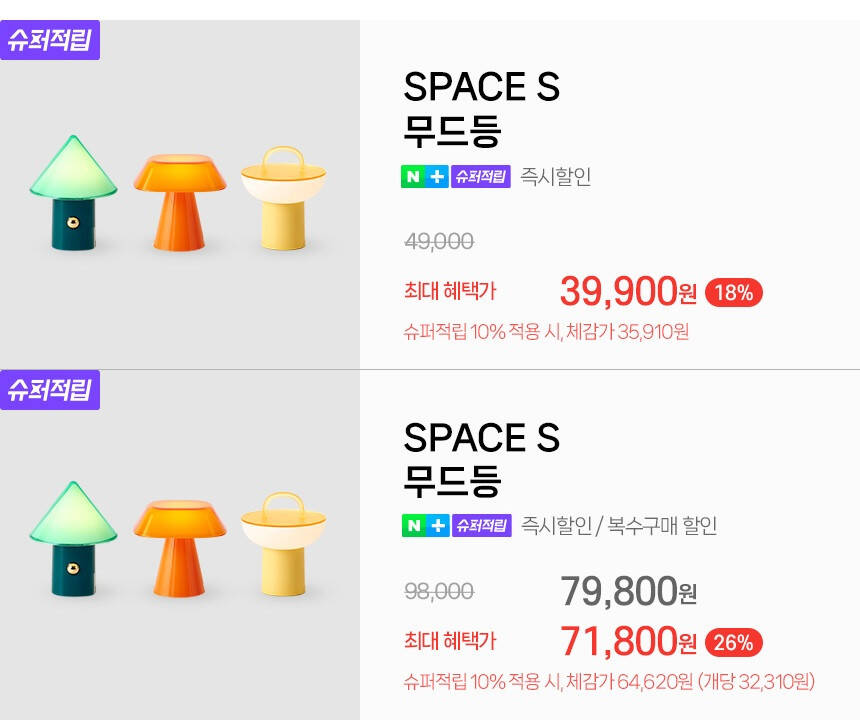Click the red 18% discount badge
This screenshot has height=720, width=860.
(734, 293)
